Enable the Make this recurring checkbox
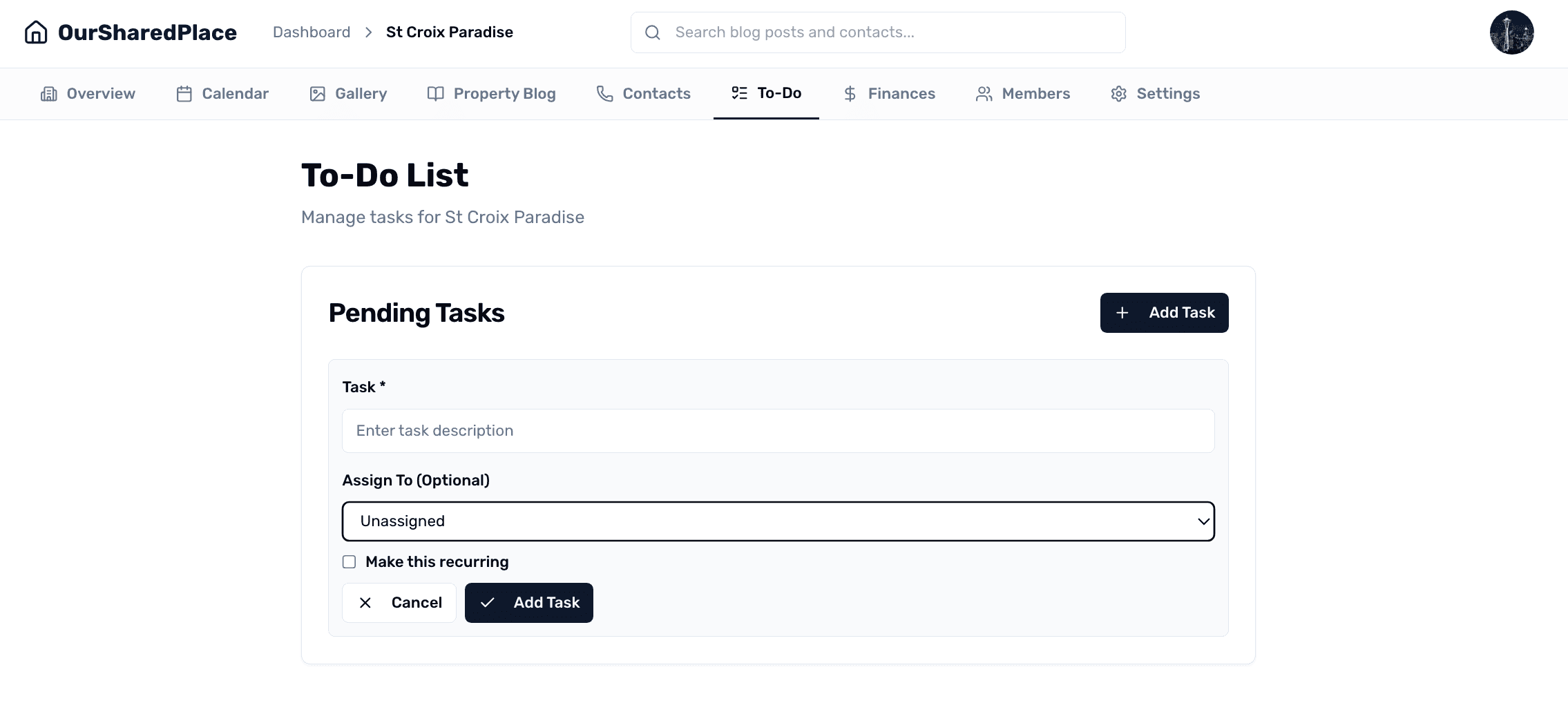The image size is (1568, 703). [x=349, y=561]
